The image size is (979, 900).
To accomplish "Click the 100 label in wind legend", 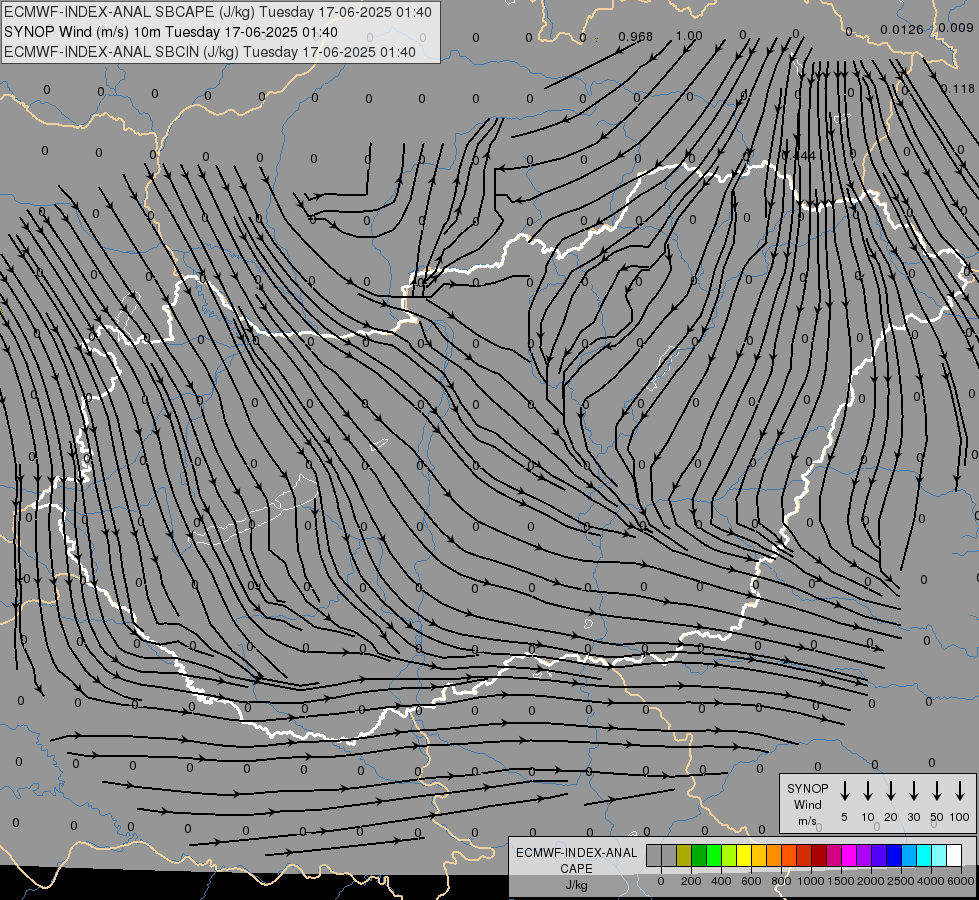I will pos(960,817).
